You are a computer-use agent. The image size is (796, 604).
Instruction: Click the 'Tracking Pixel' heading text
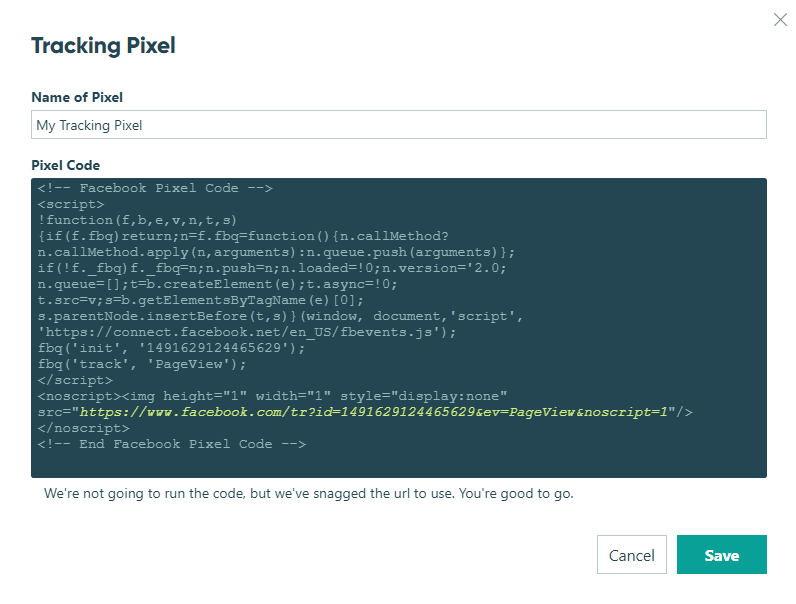pyautogui.click(x=103, y=45)
